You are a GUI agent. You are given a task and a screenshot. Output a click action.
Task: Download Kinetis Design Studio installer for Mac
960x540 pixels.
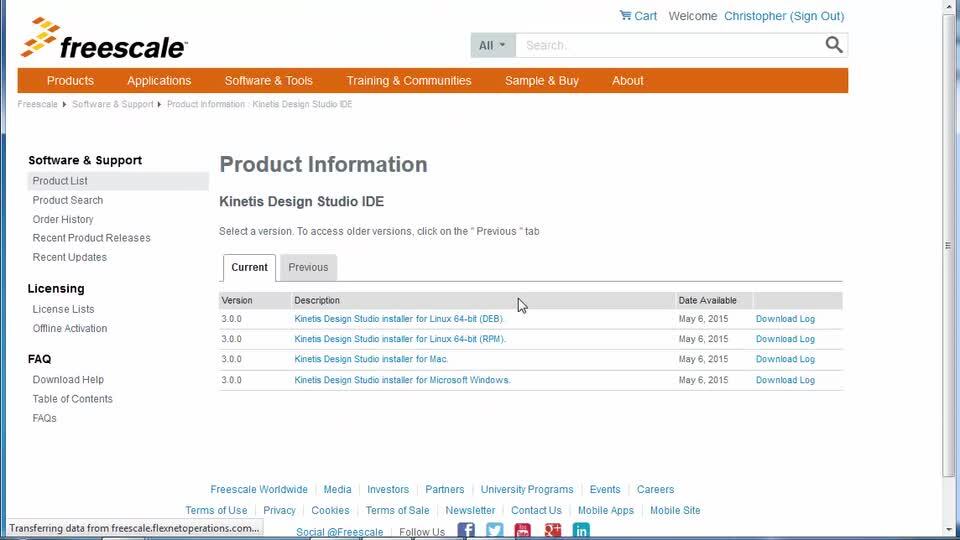[x=372, y=359]
